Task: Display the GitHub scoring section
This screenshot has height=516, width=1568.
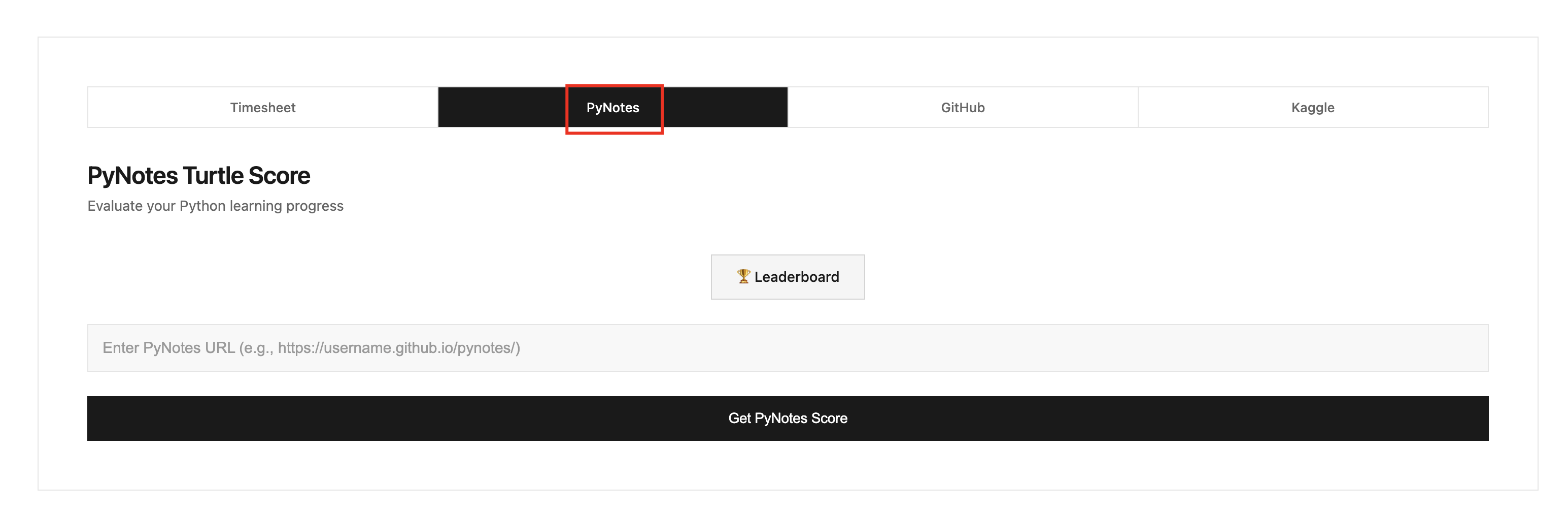Action: pos(962,108)
